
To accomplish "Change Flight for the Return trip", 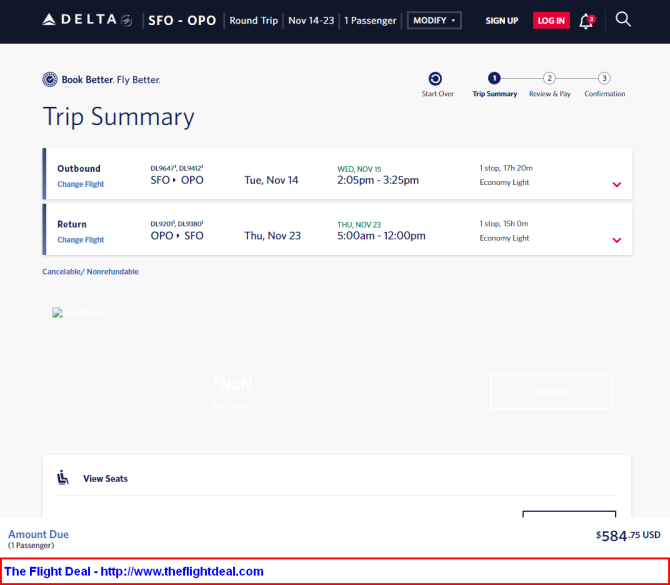I will pos(80,240).
